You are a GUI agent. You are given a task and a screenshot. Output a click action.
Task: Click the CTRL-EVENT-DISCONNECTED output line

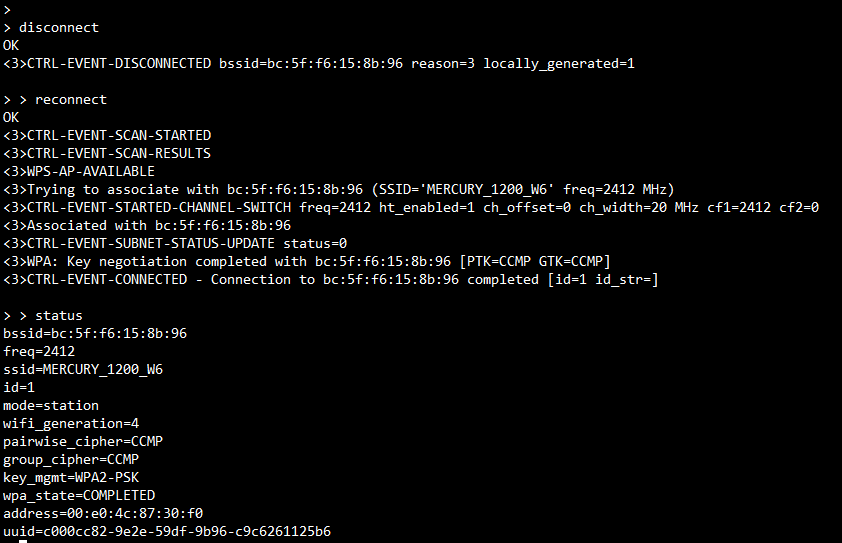pyautogui.click(x=318, y=63)
